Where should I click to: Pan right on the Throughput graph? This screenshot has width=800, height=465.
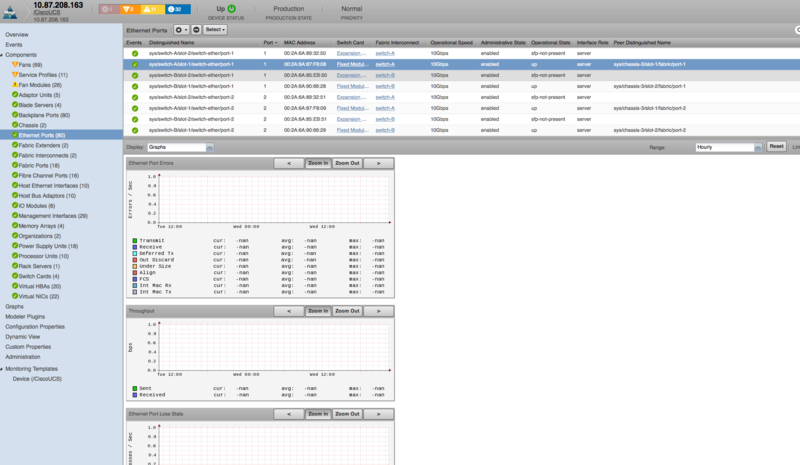[x=378, y=311]
